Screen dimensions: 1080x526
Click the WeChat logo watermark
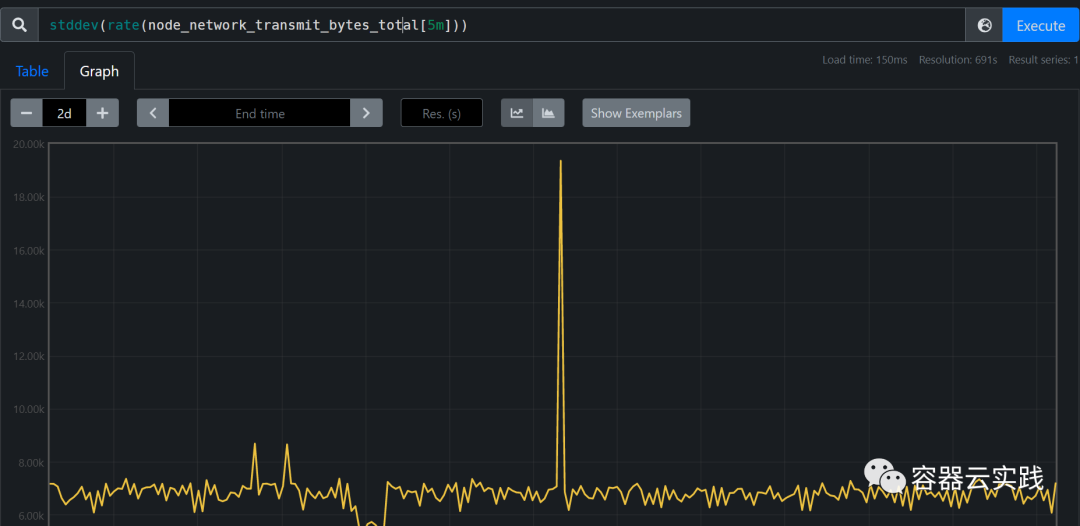coord(882,477)
